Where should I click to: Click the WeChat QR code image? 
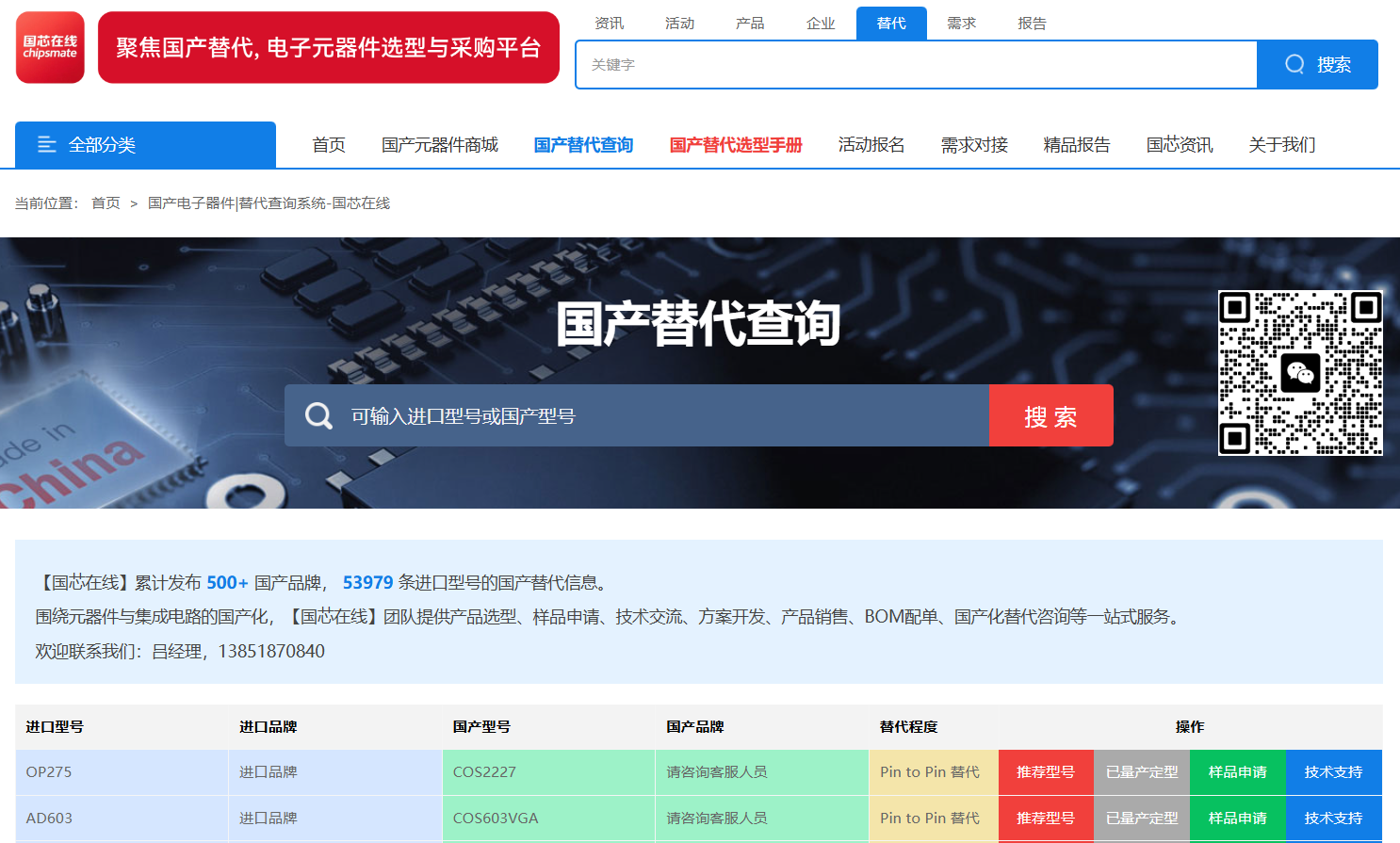click(x=1300, y=373)
